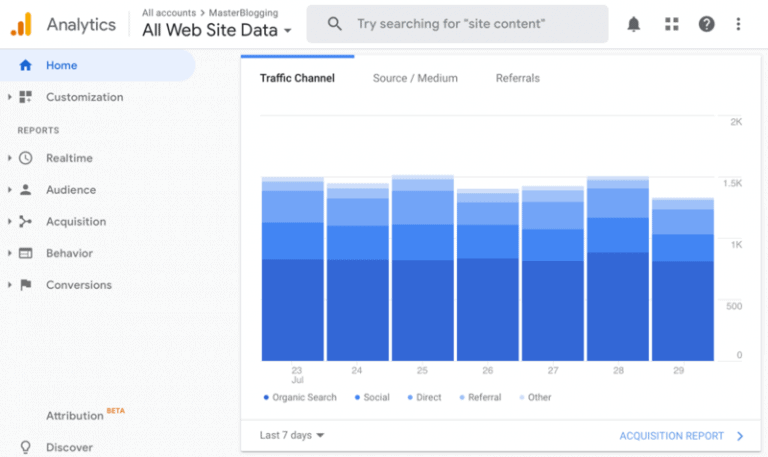
Task: Click the 1.5K axis label
Action: pos(732,183)
